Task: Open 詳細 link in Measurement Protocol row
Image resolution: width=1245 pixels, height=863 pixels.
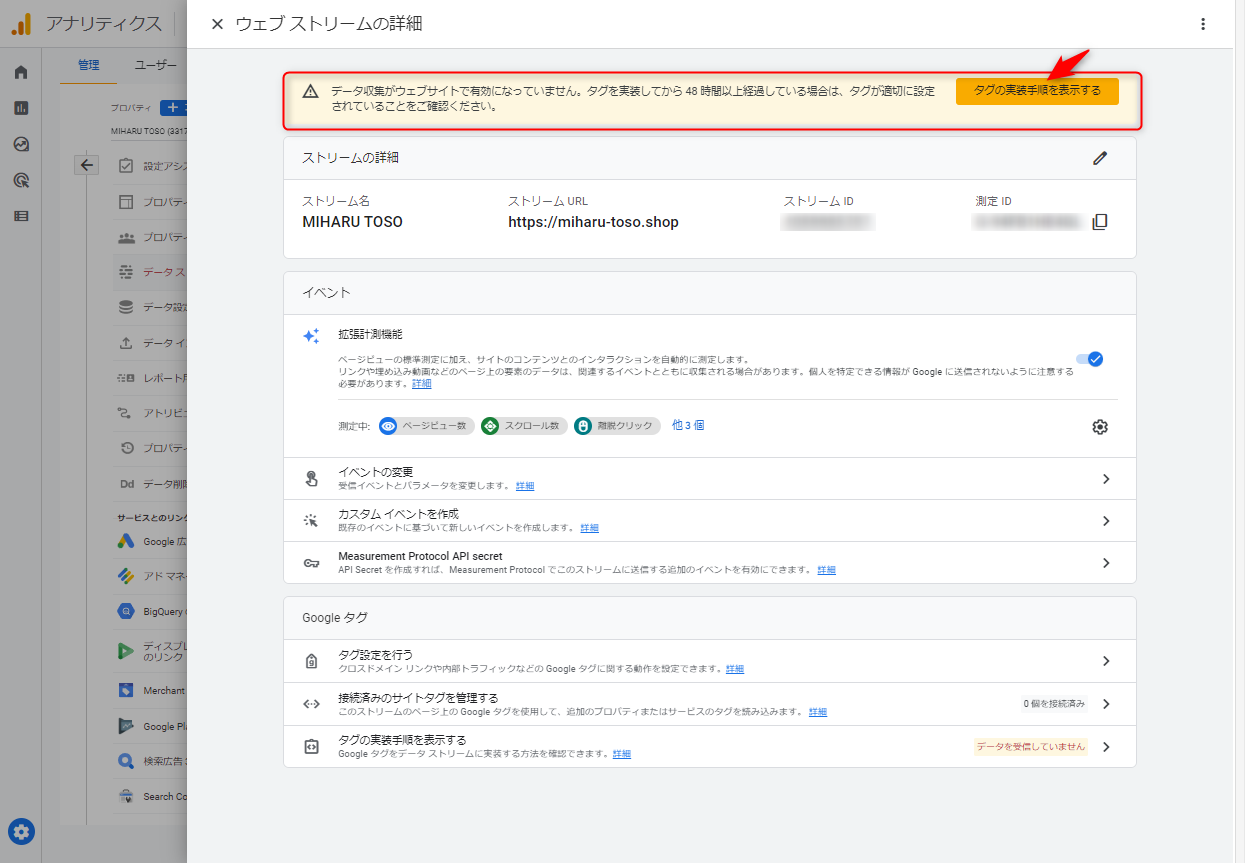Action: pyautogui.click(x=826, y=570)
